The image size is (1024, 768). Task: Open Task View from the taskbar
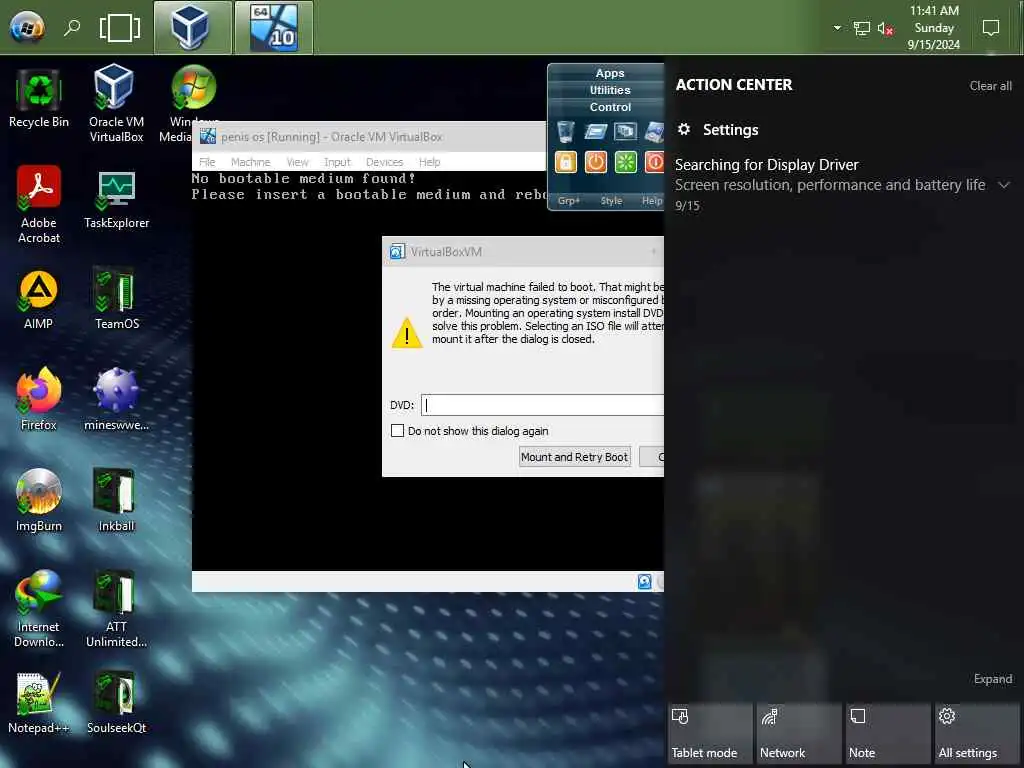[x=120, y=28]
